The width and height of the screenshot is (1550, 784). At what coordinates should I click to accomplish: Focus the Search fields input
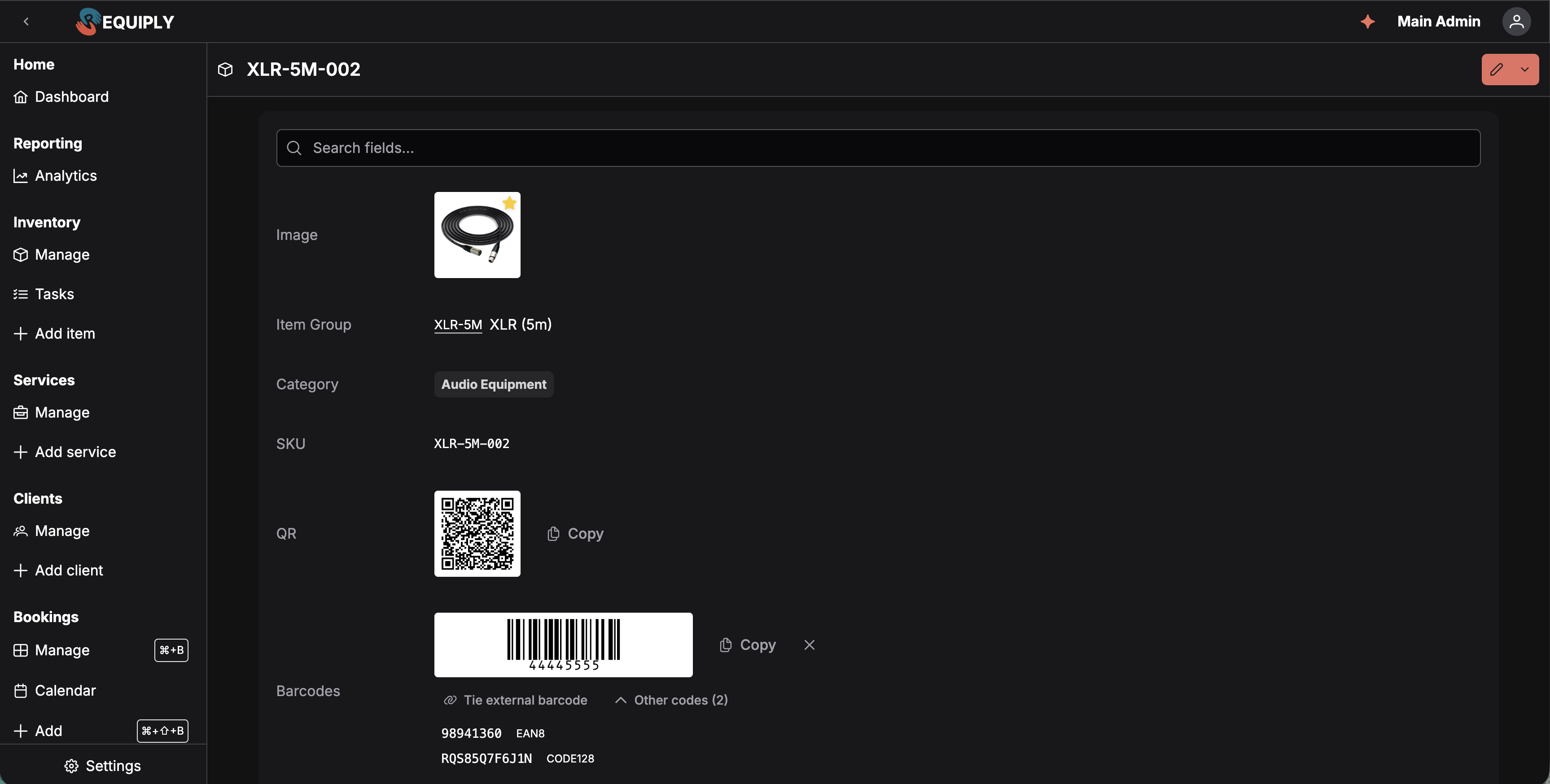(x=878, y=148)
